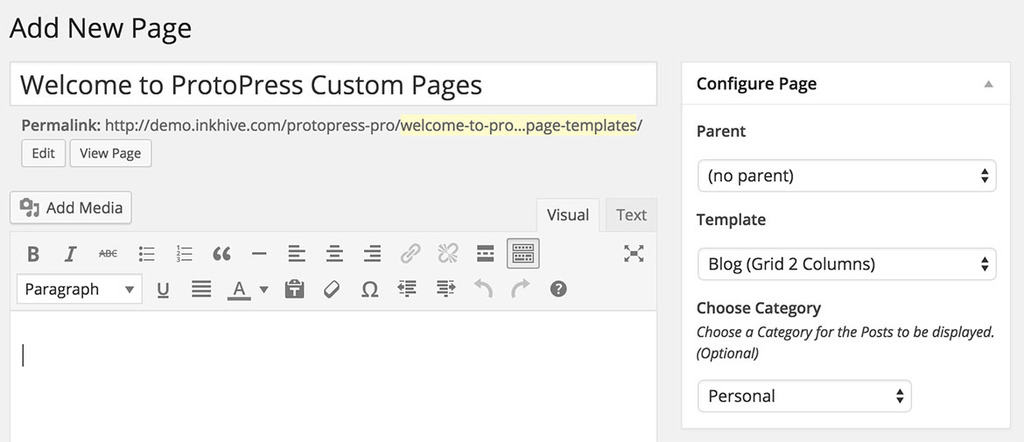Screen dimensions: 1024x442
Task: Insert a numbered list
Action: click(x=184, y=253)
